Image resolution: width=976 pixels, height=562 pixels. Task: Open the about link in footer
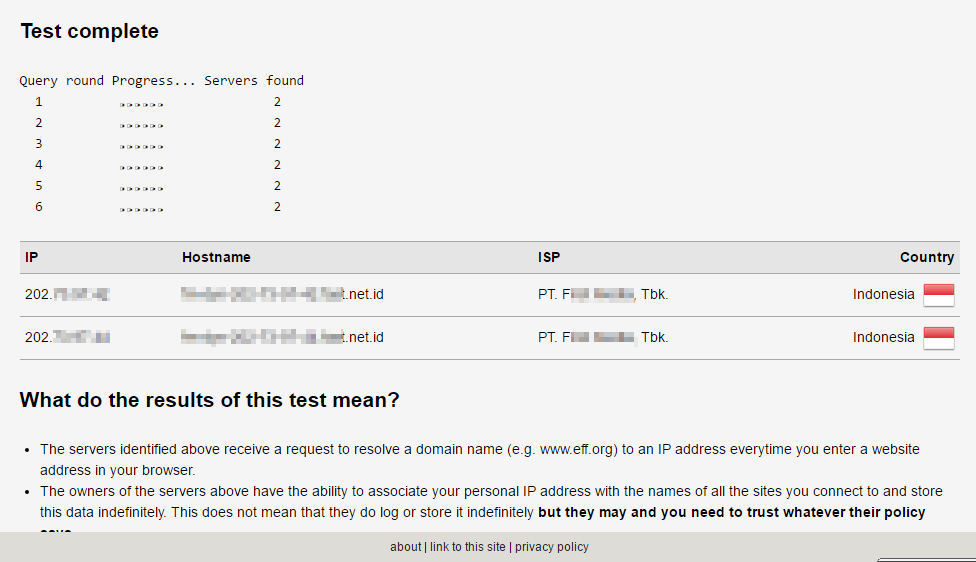tap(405, 547)
